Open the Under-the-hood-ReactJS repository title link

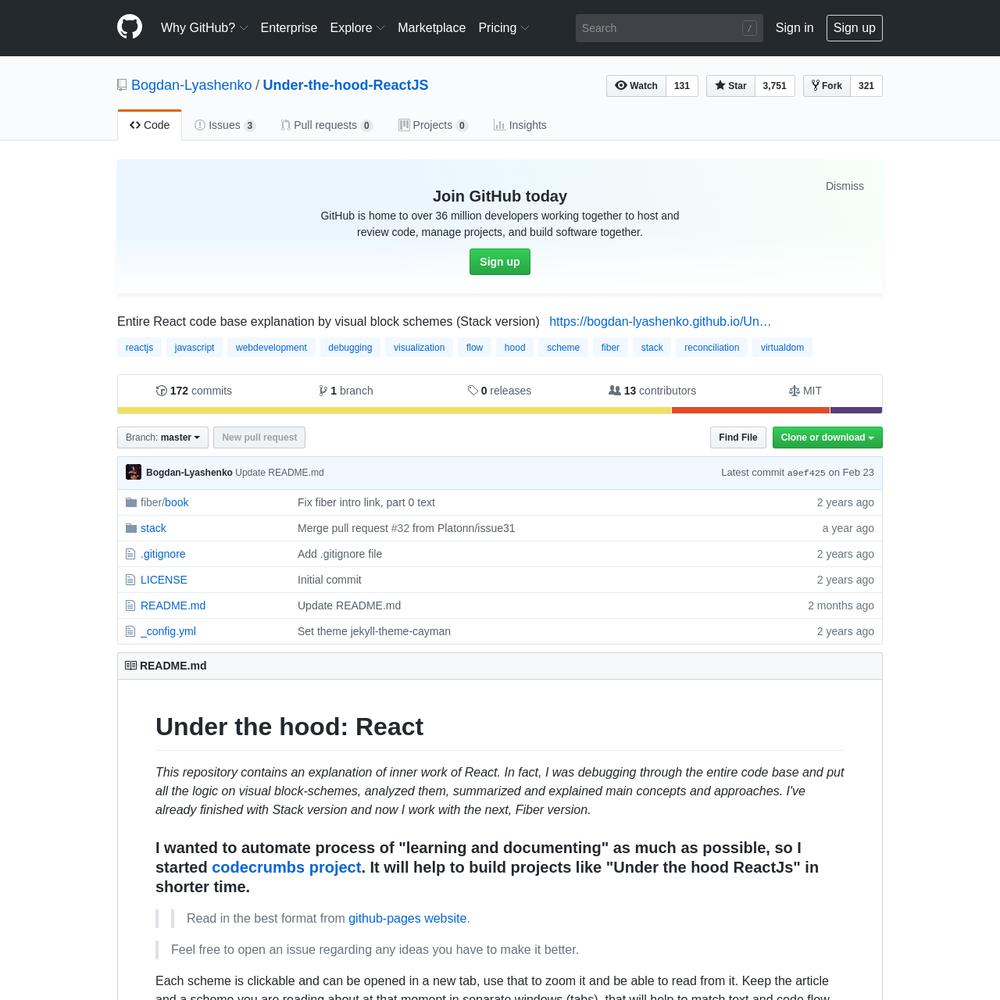point(345,85)
